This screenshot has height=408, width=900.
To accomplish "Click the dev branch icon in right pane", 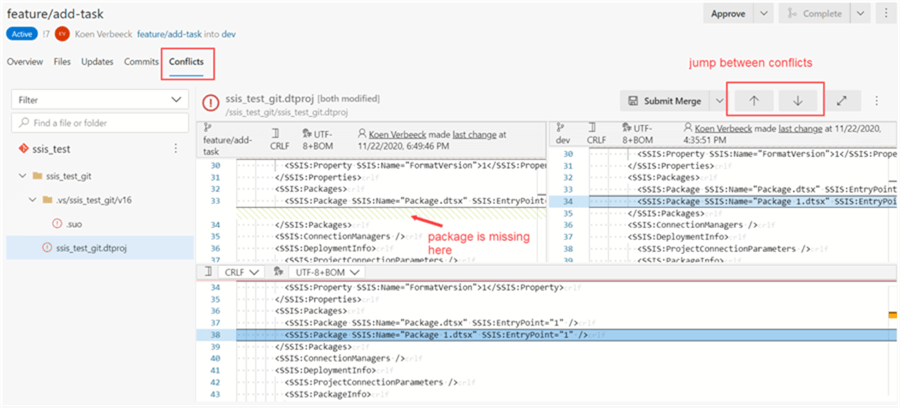I will point(559,129).
